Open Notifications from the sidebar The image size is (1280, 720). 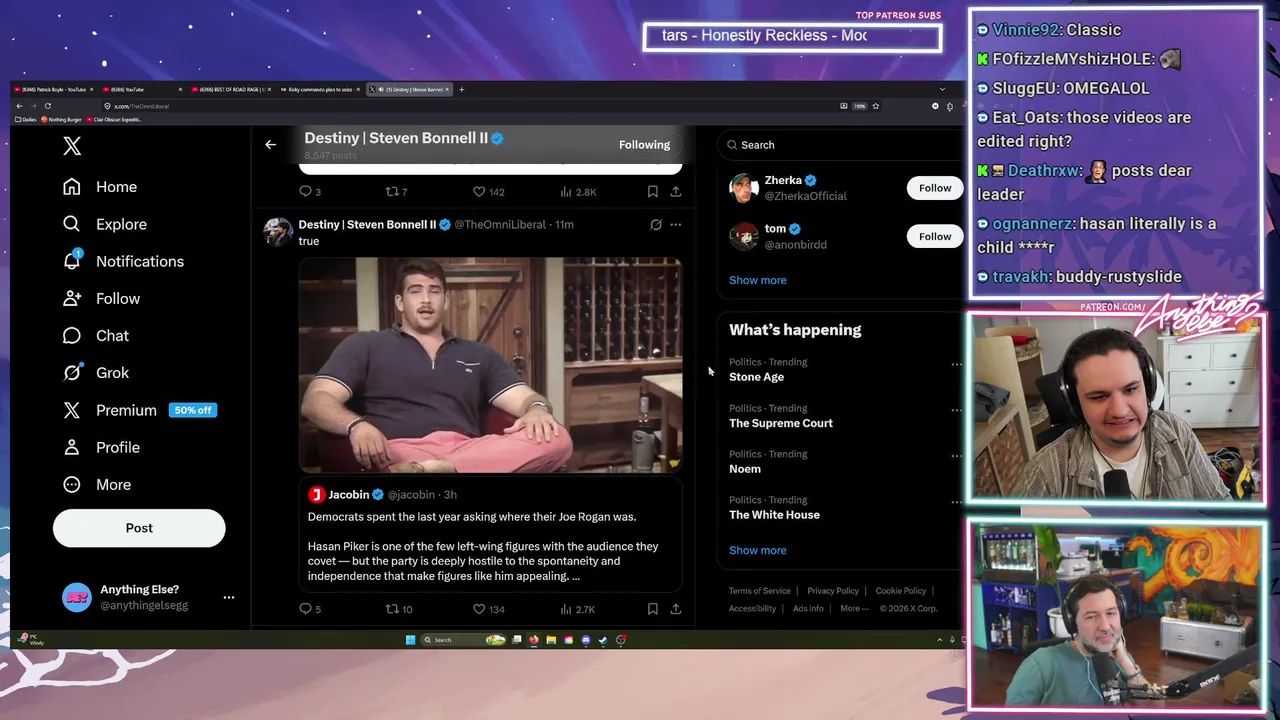123,261
